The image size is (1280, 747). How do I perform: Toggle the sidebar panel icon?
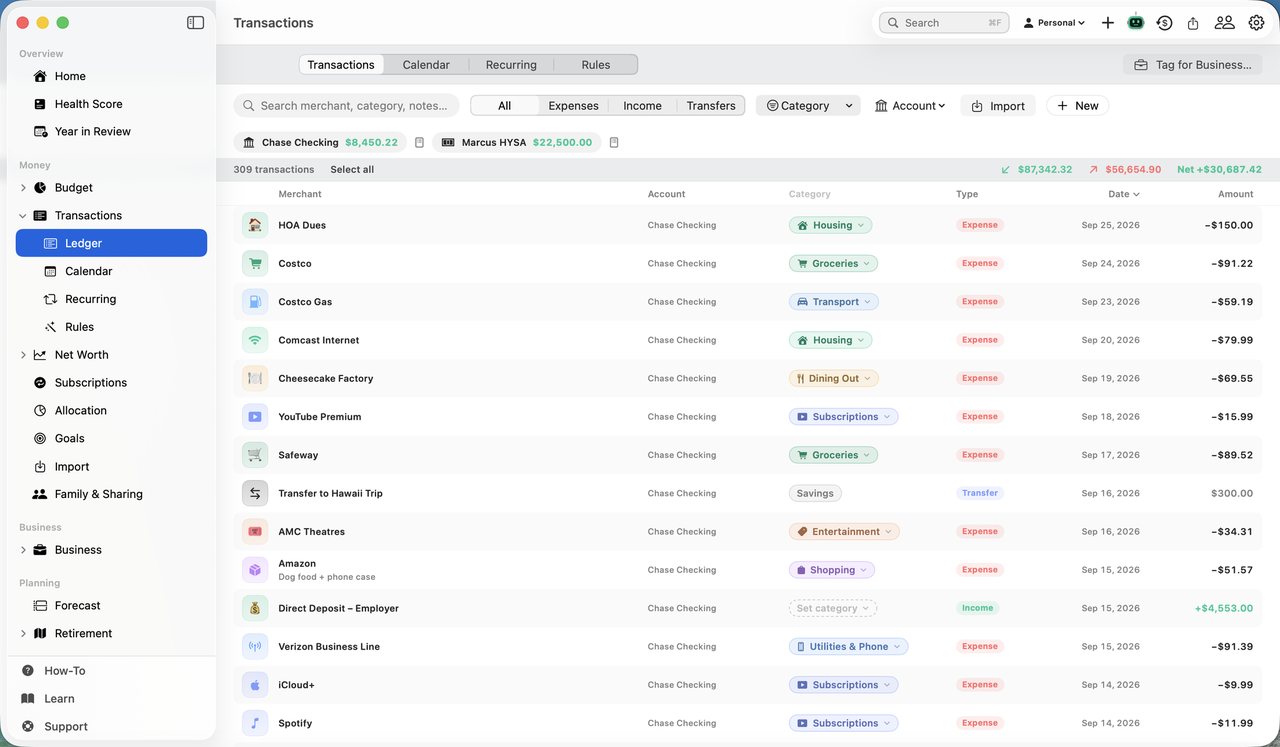[195, 22]
